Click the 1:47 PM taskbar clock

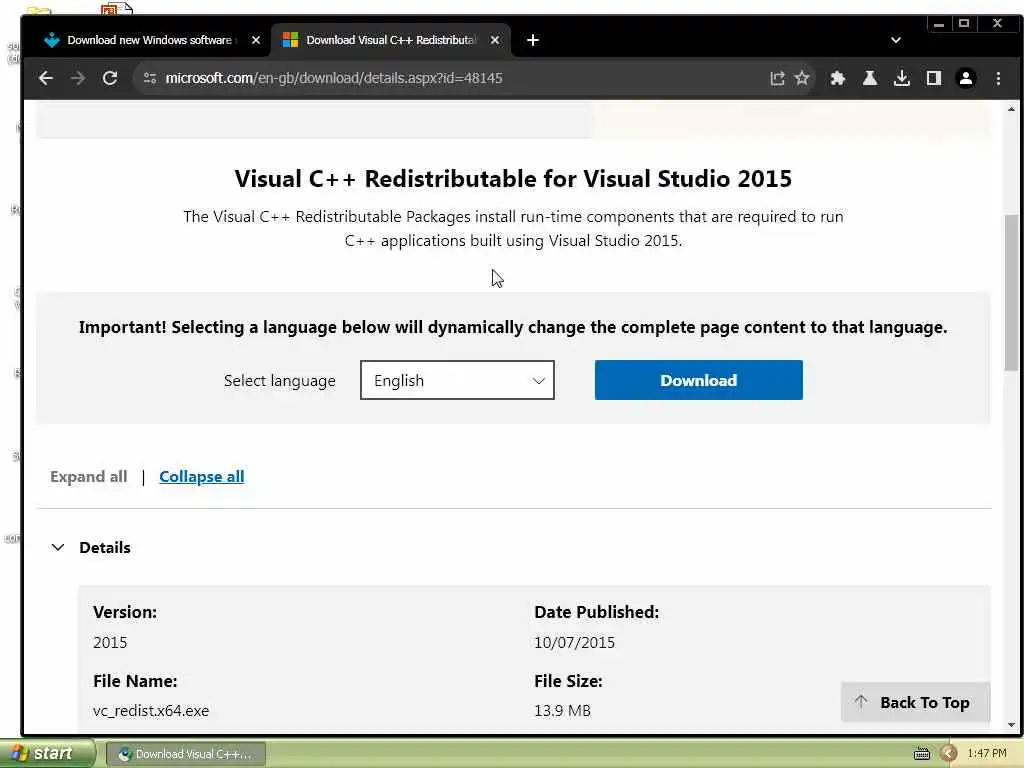click(x=987, y=754)
